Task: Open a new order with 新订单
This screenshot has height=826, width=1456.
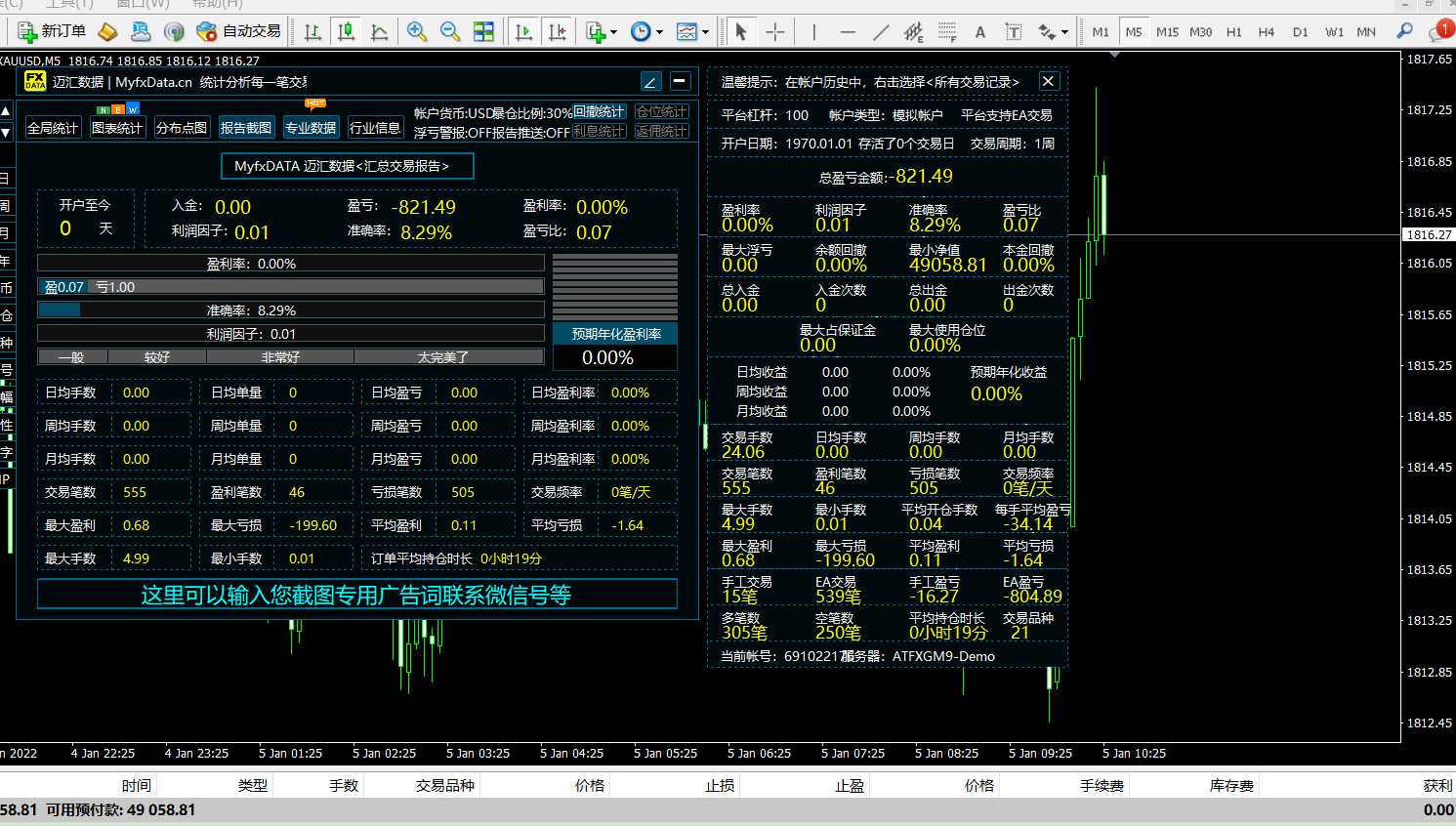Action: coord(52,31)
